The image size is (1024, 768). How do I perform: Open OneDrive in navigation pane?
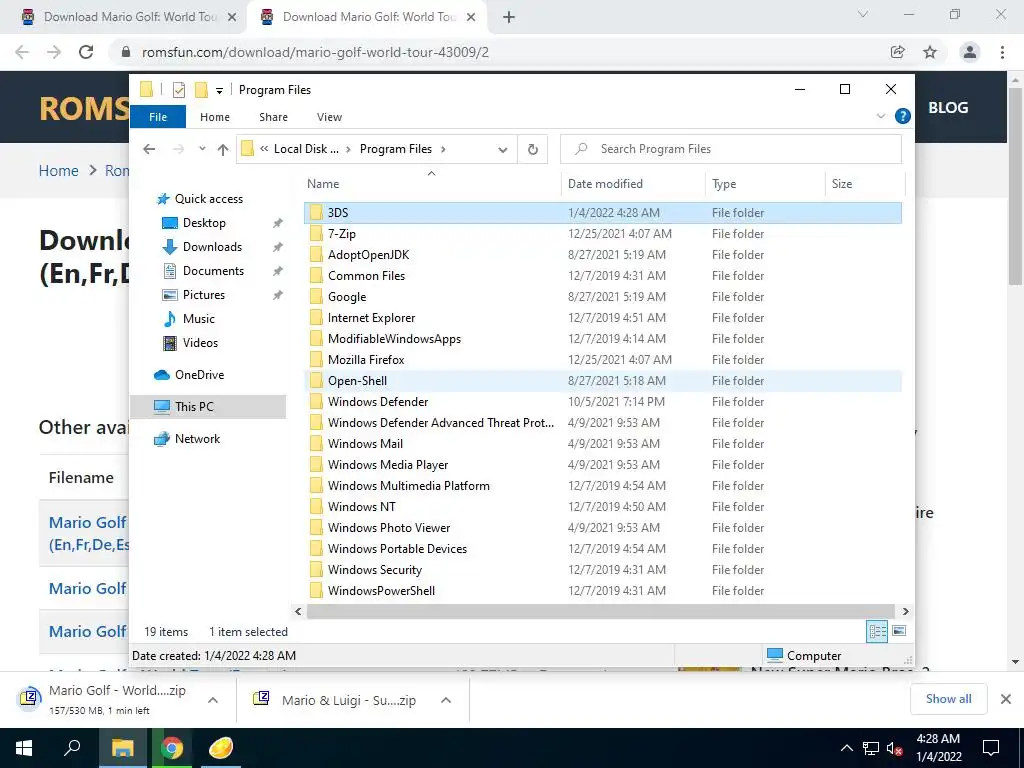199,375
